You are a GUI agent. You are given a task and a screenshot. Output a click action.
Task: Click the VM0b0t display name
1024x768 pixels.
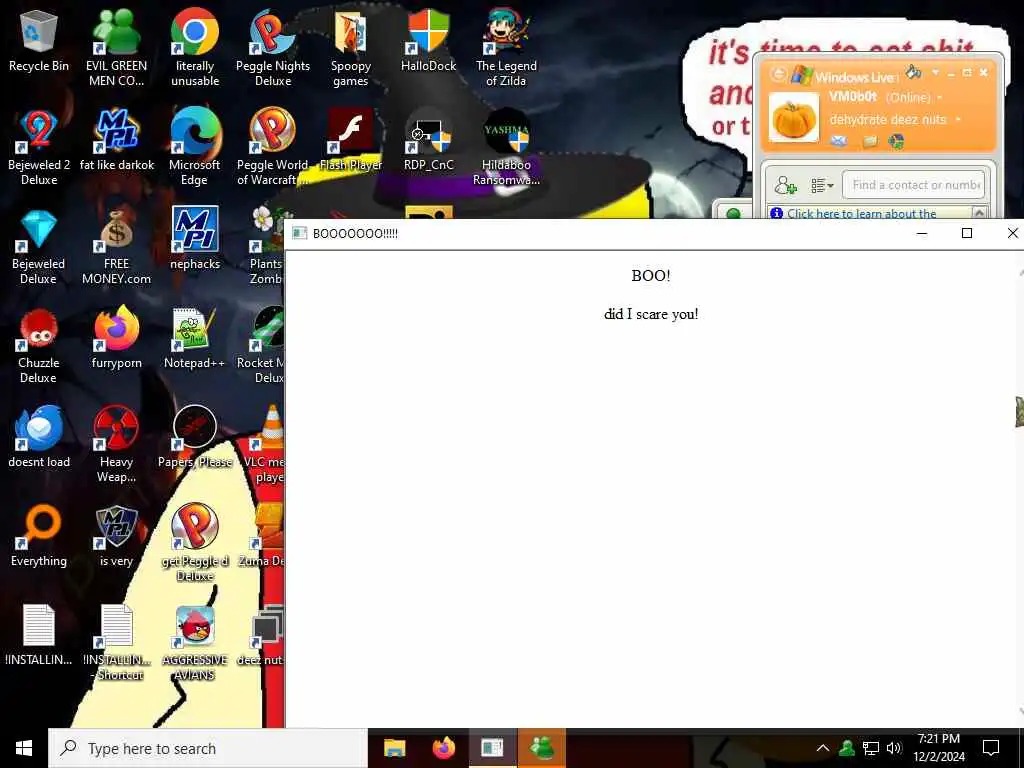click(853, 97)
